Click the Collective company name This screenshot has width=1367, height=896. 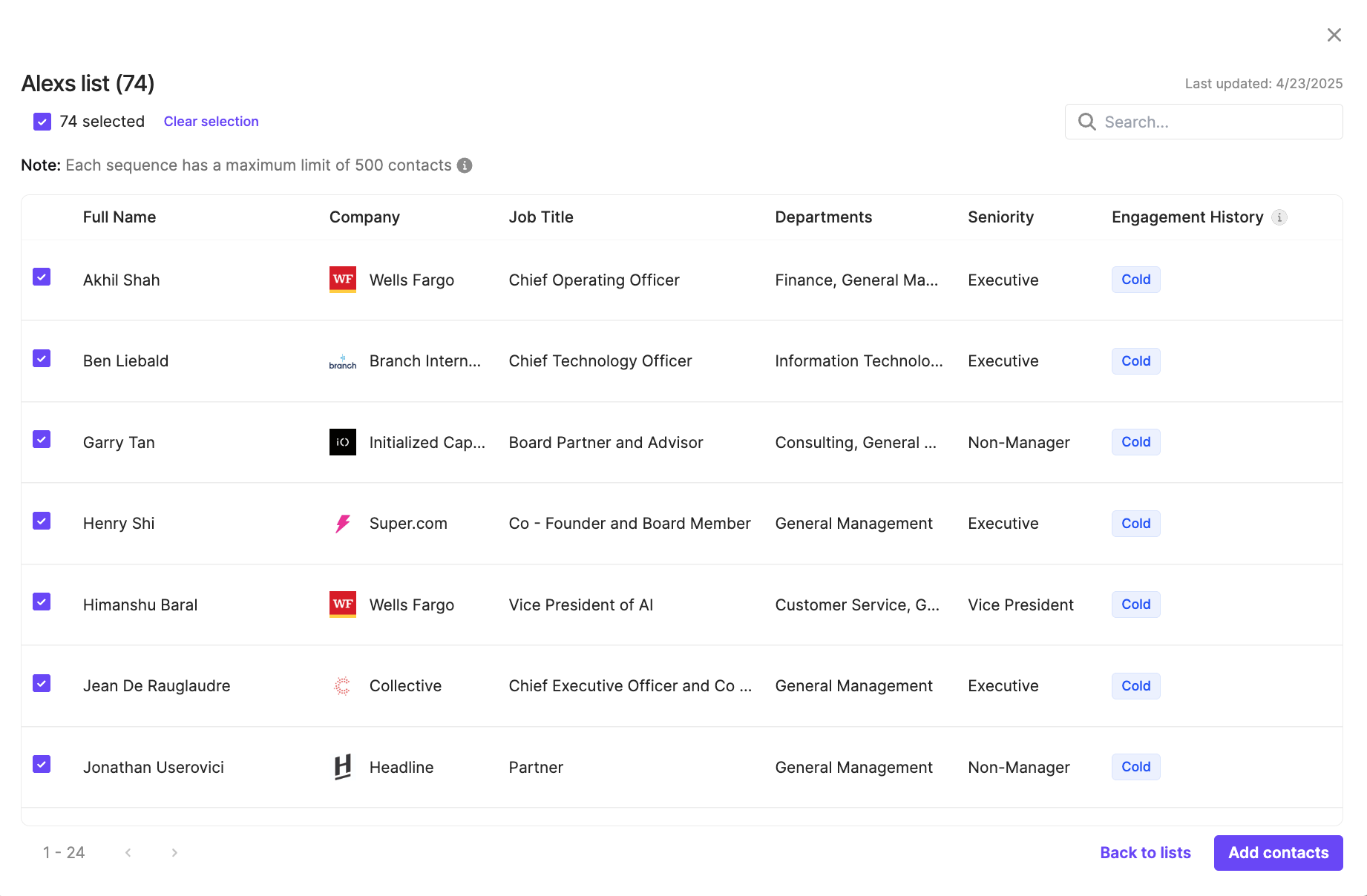coord(405,686)
